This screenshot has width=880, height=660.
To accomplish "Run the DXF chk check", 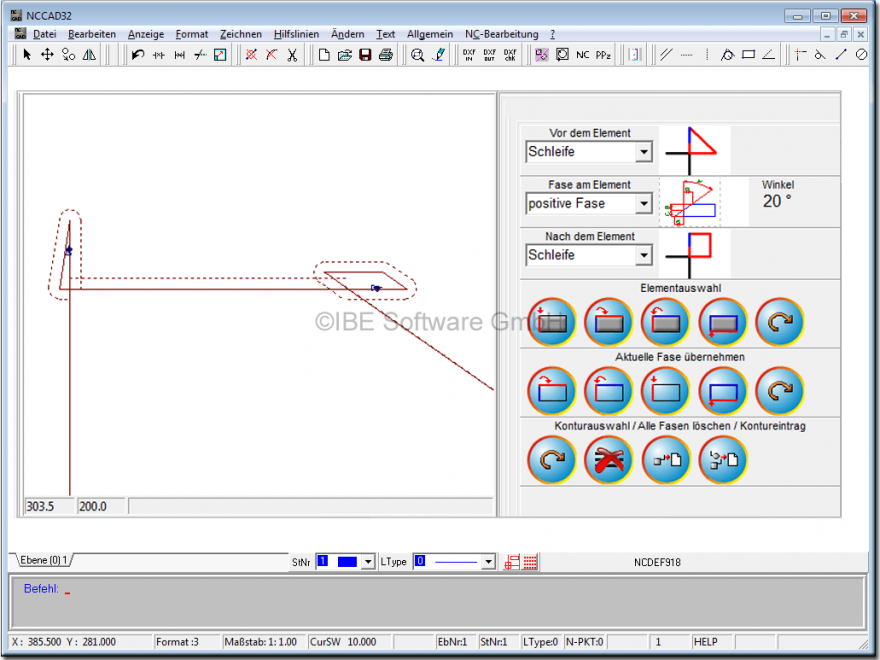I will 510,55.
